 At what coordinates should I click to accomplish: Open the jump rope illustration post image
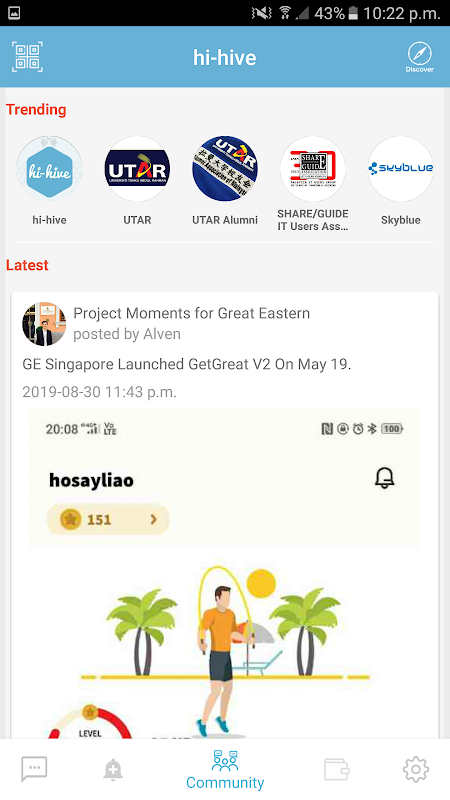click(225, 574)
